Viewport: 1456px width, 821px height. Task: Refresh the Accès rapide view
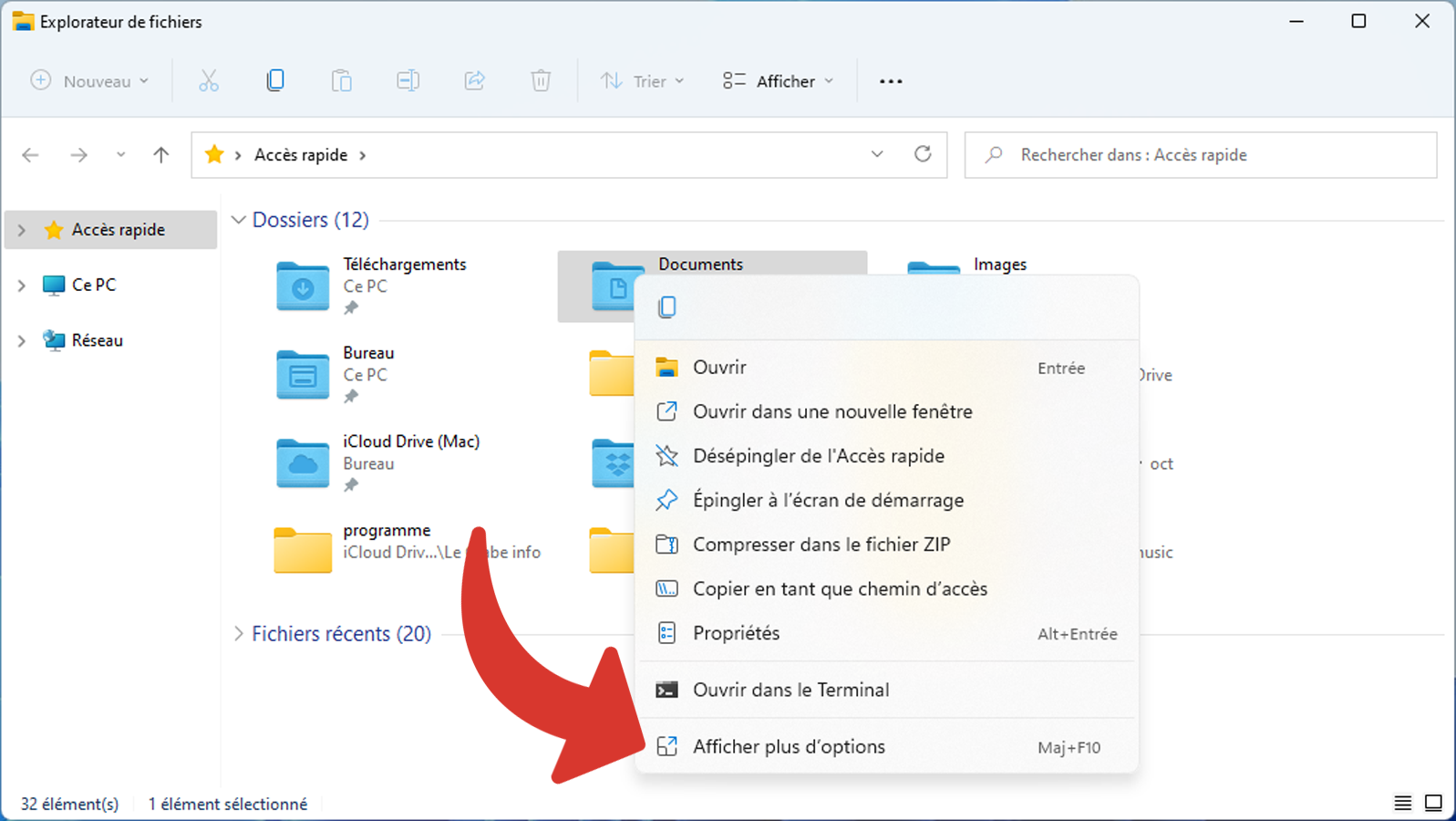pos(923,154)
